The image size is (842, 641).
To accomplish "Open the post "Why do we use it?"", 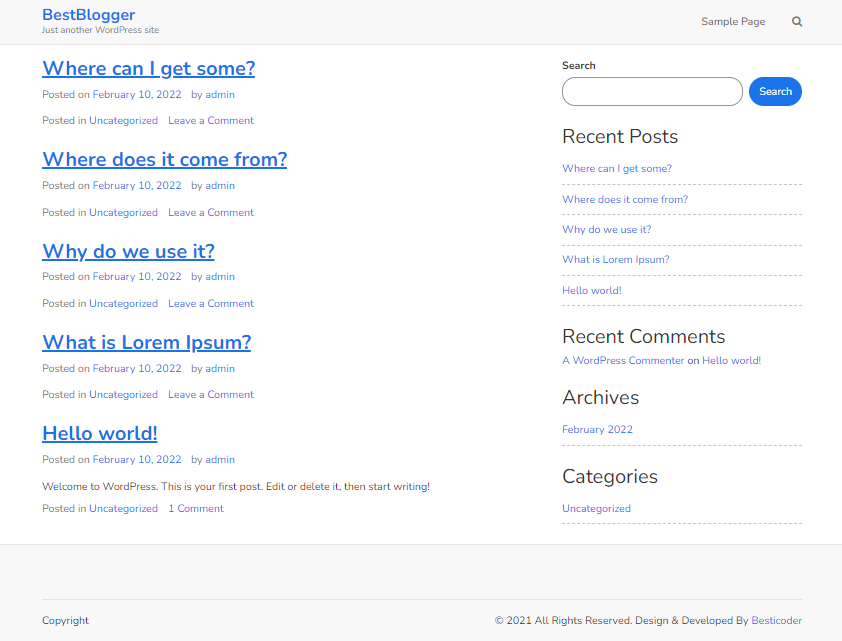I will [x=128, y=251].
